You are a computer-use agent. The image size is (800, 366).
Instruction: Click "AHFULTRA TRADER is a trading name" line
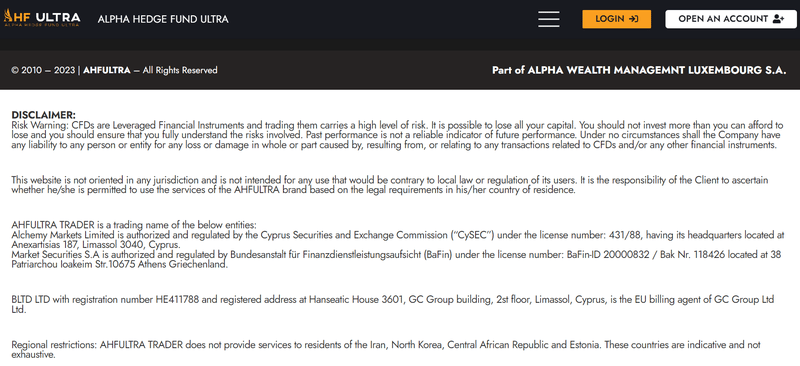(x=134, y=225)
